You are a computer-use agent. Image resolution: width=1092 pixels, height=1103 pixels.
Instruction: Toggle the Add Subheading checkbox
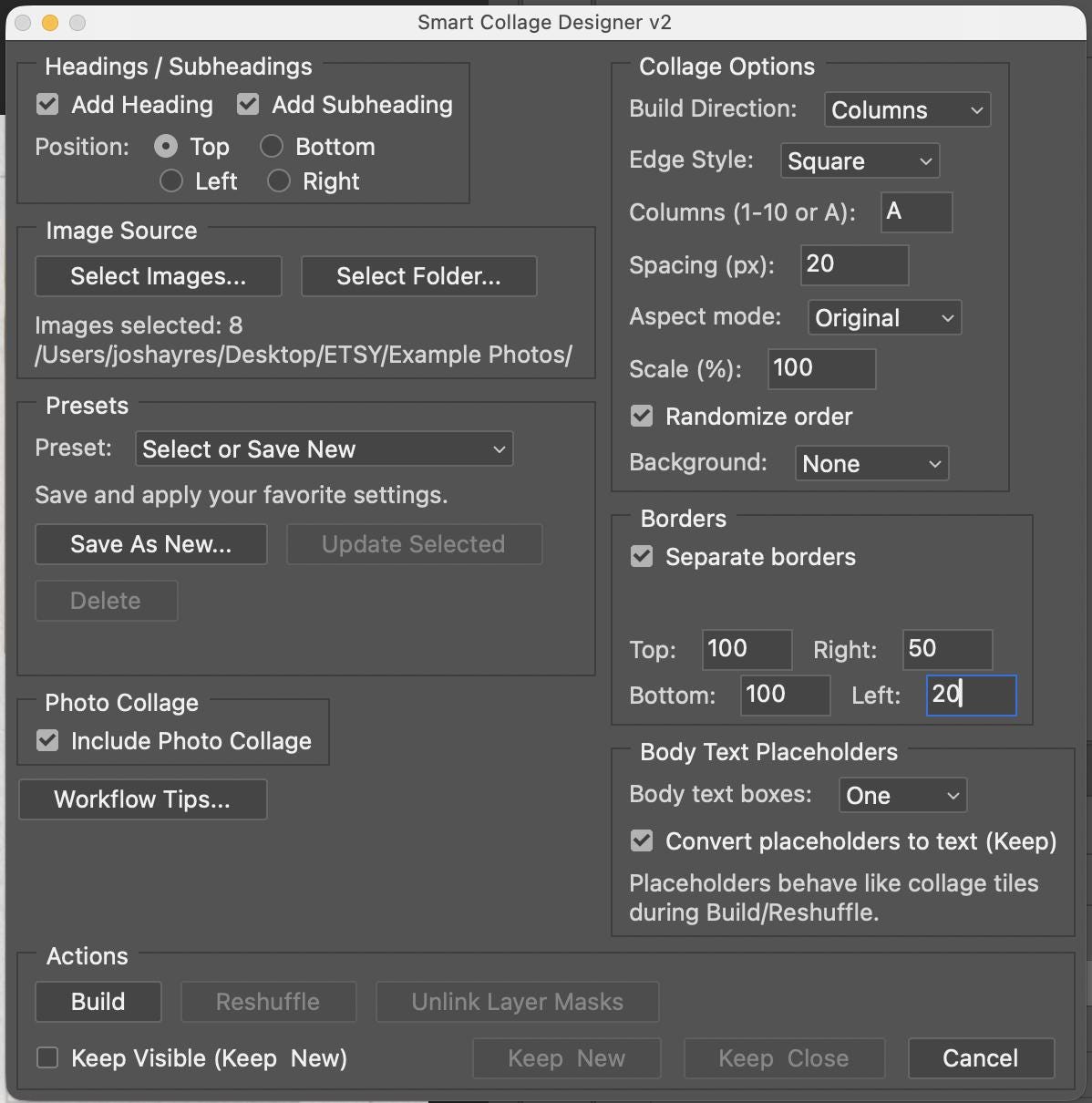click(x=248, y=105)
